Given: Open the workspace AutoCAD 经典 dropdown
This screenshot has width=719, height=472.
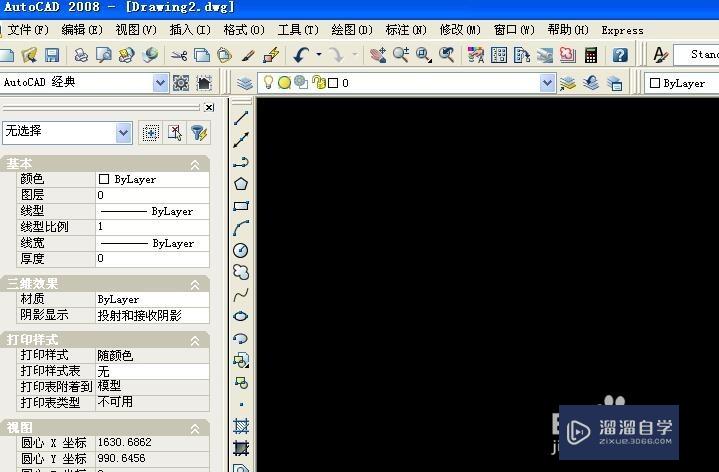Looking at the screenshot, I should click(160, 83).
